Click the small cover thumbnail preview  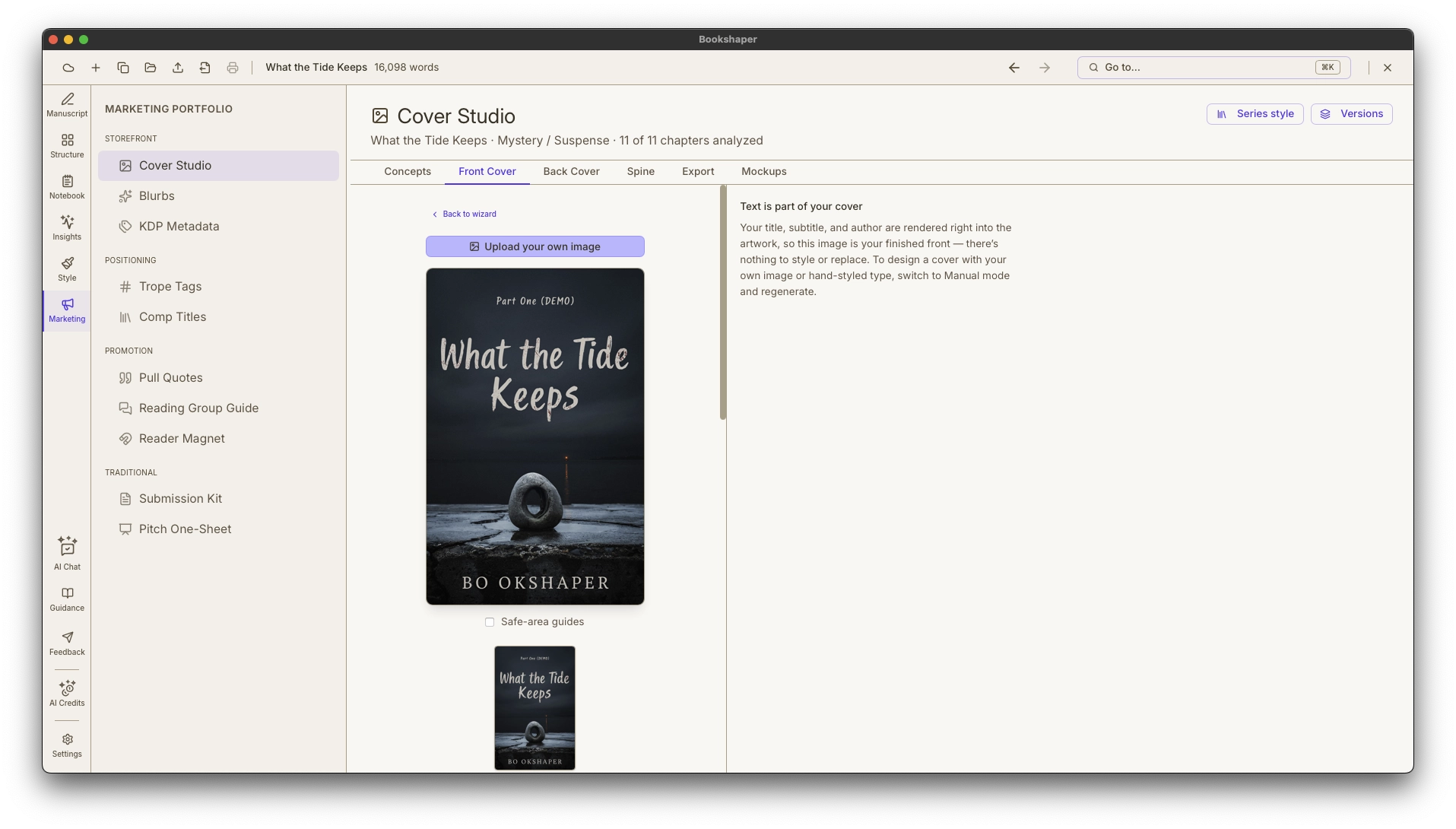coord(535,708)
